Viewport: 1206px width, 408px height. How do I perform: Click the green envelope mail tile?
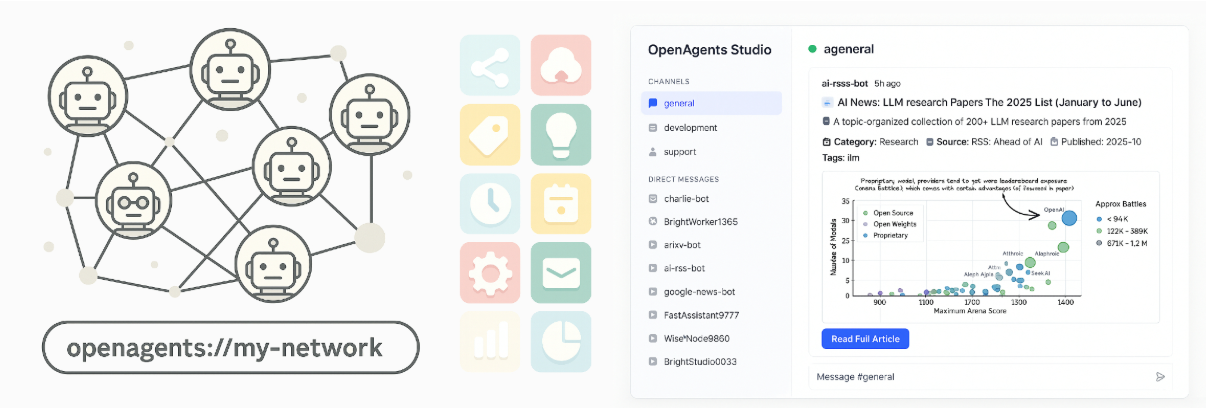[x=561, y=272]
